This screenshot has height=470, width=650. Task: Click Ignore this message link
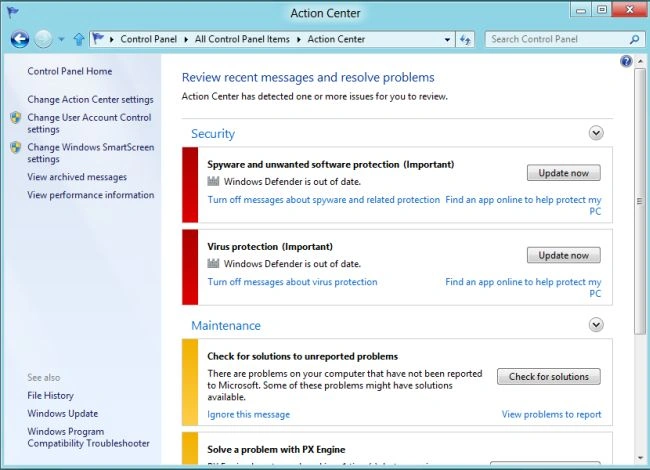click(x=248, y=414)
